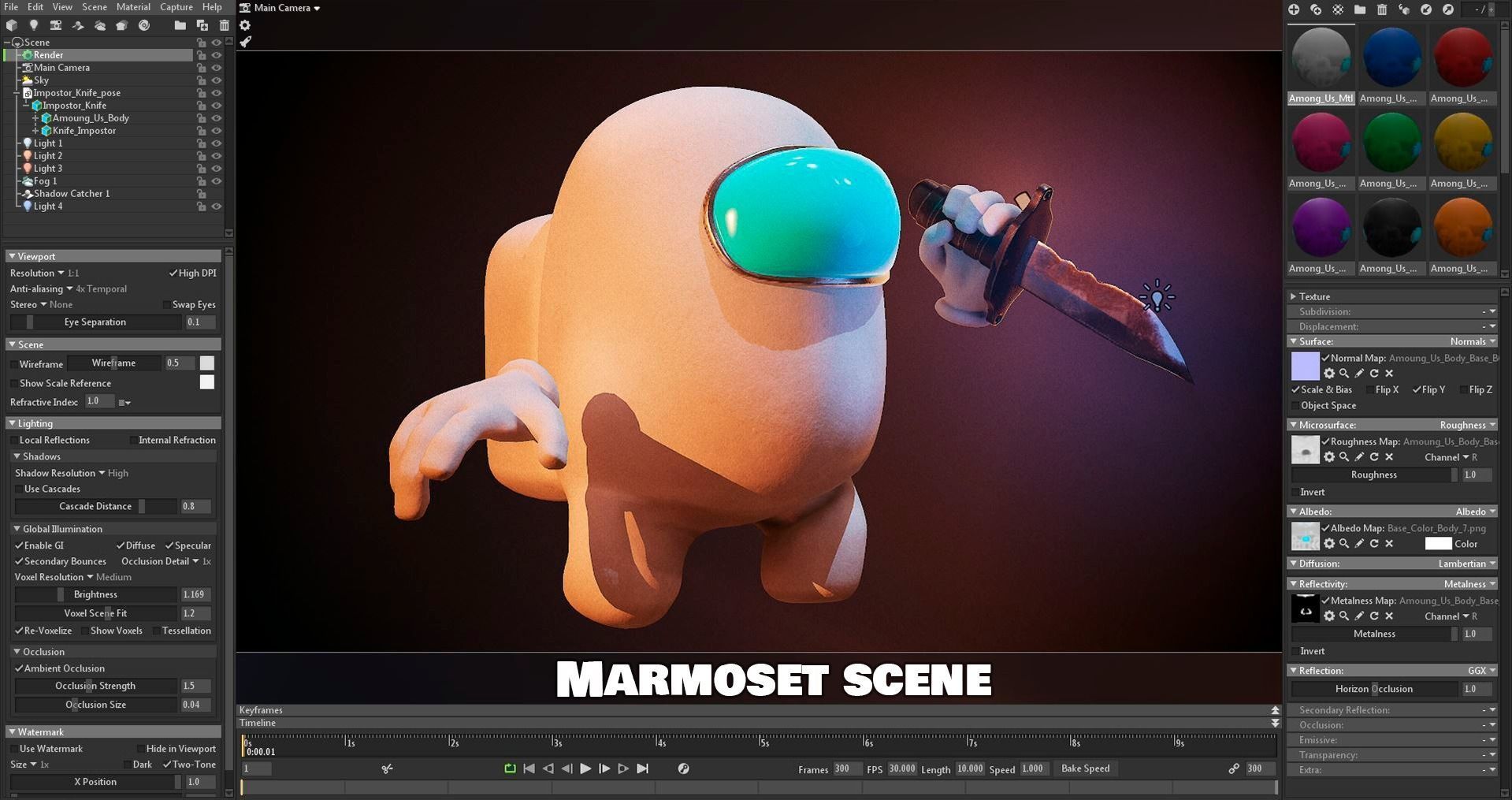Lock the Main Camera object
This screenshot has height=800, width=1512.
(202, 68)
